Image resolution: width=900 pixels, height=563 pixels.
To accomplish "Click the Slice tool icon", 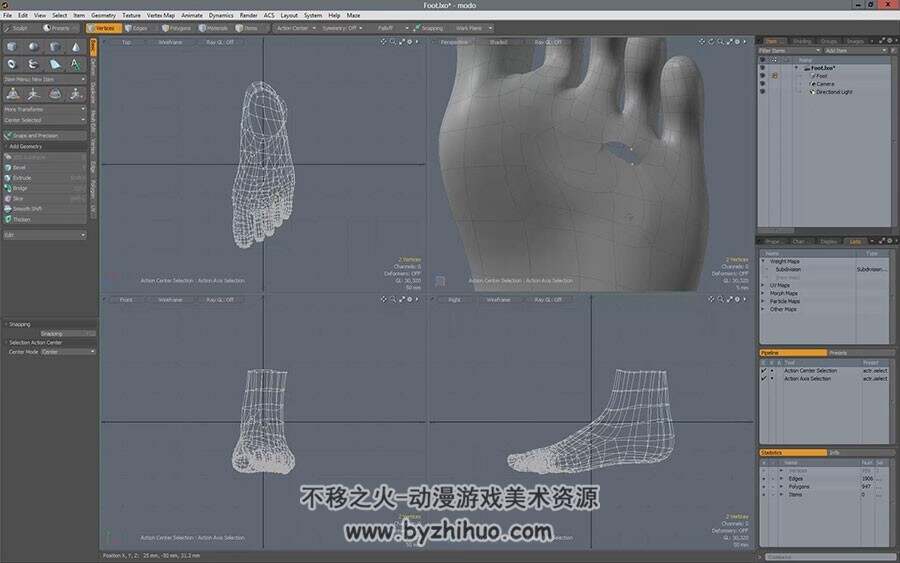I will click(8, 199).
